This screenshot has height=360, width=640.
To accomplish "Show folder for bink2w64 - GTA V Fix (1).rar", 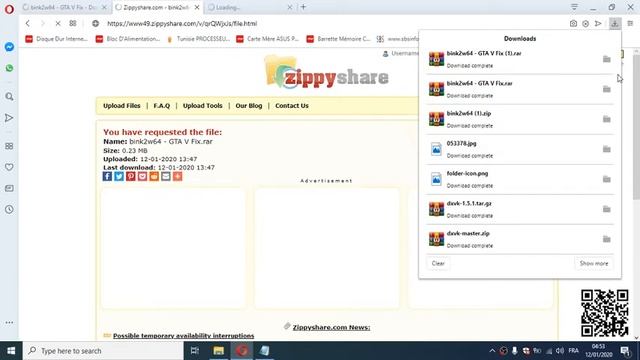I will [607, 59].
